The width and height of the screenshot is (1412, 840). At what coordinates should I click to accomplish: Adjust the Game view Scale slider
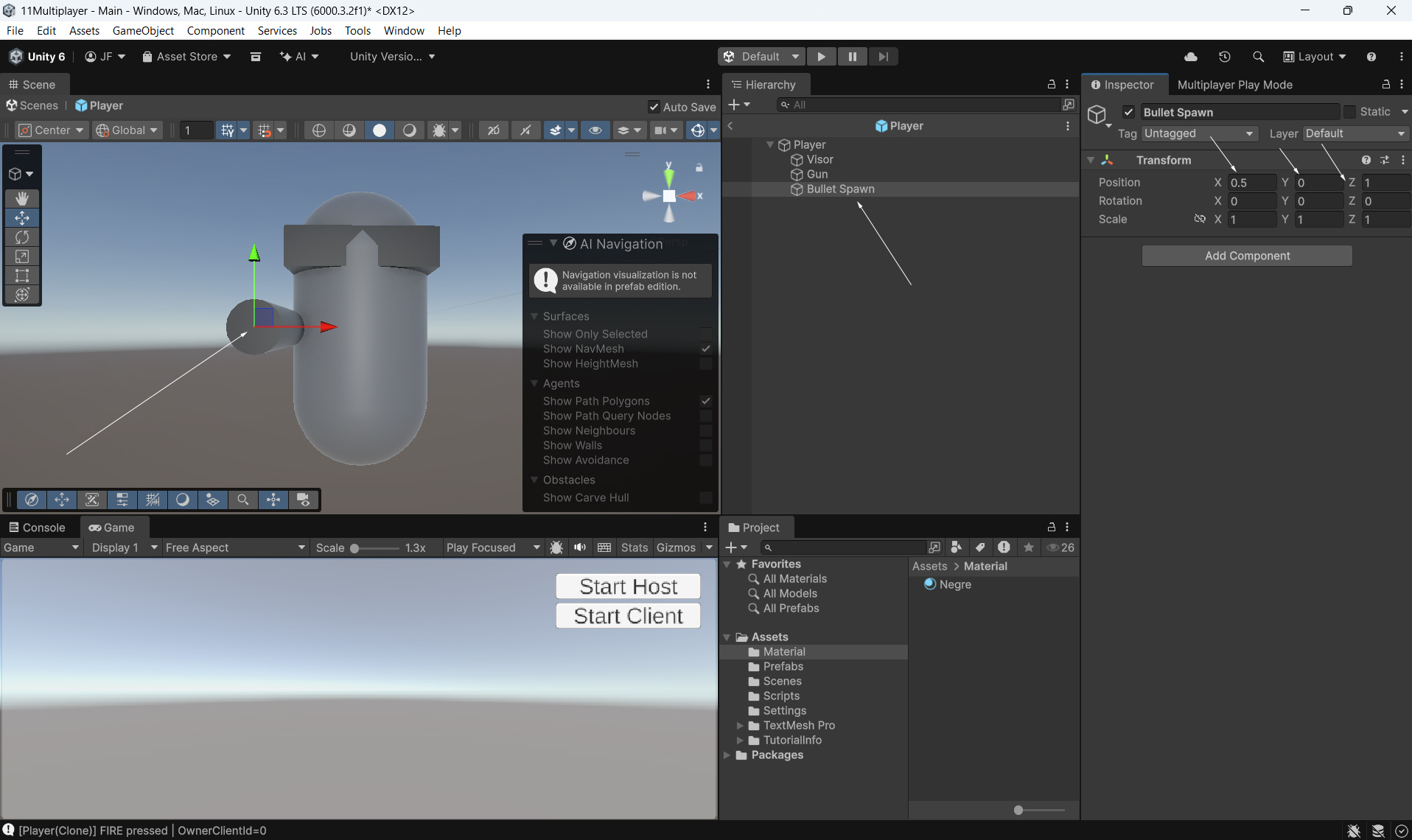pyautogui.click(x=355, y=548)
